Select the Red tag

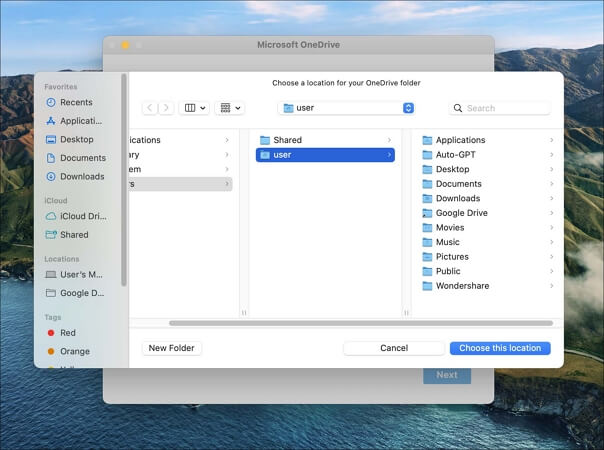(67, 332)
